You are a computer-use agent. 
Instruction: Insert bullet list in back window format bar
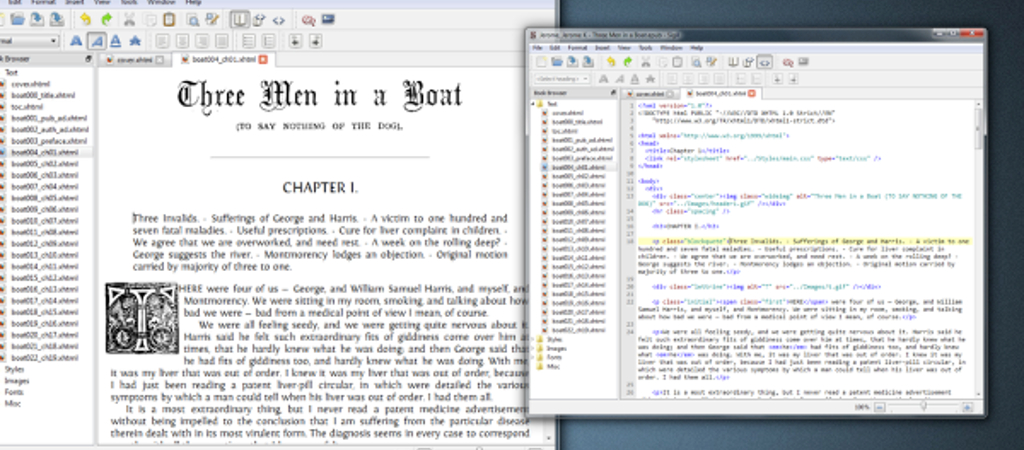click(x=248, y=40)
